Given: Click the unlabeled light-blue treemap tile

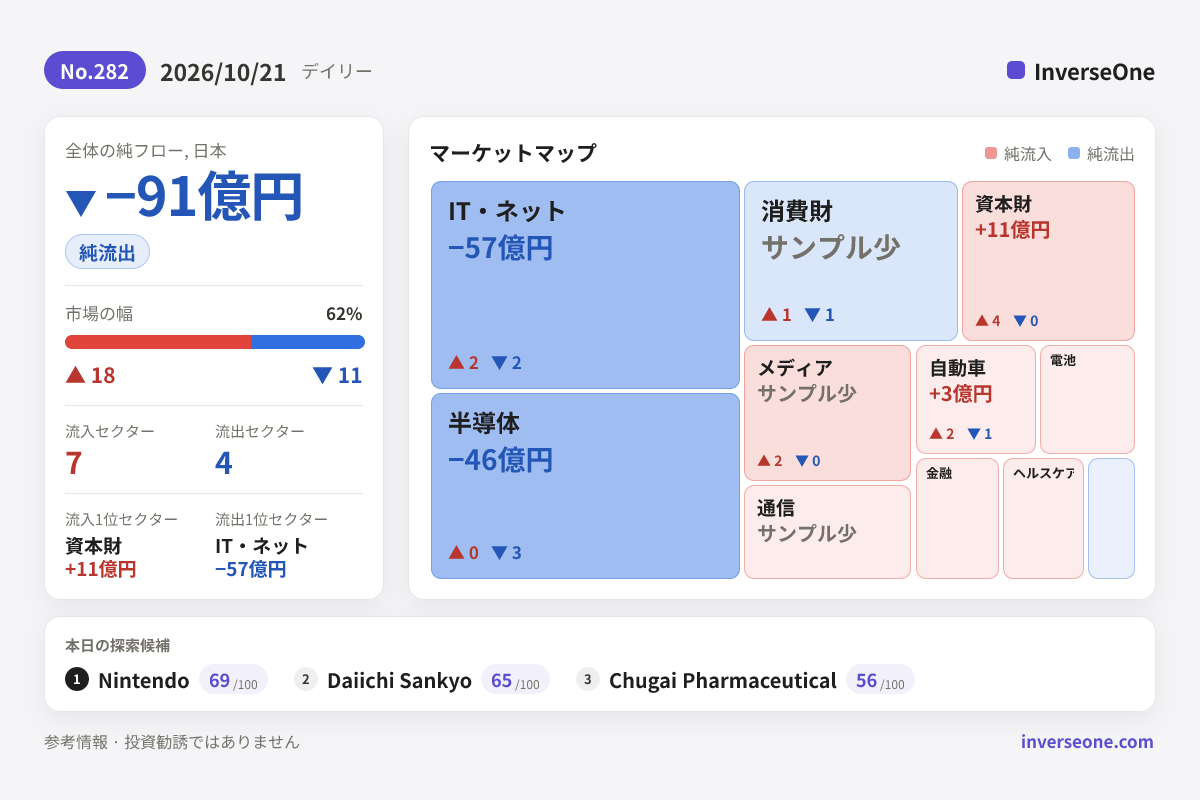Looking at the screenshot, I should click(1111, 518).
